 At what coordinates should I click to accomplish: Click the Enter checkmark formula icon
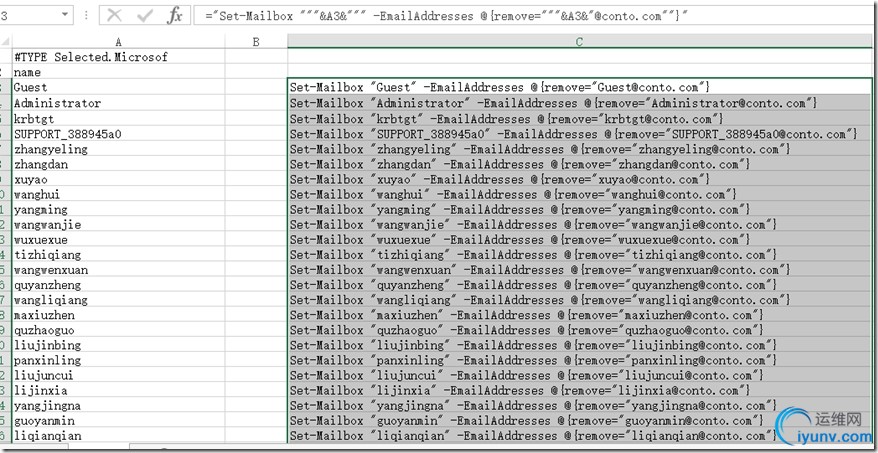click(x=145, y=15)
